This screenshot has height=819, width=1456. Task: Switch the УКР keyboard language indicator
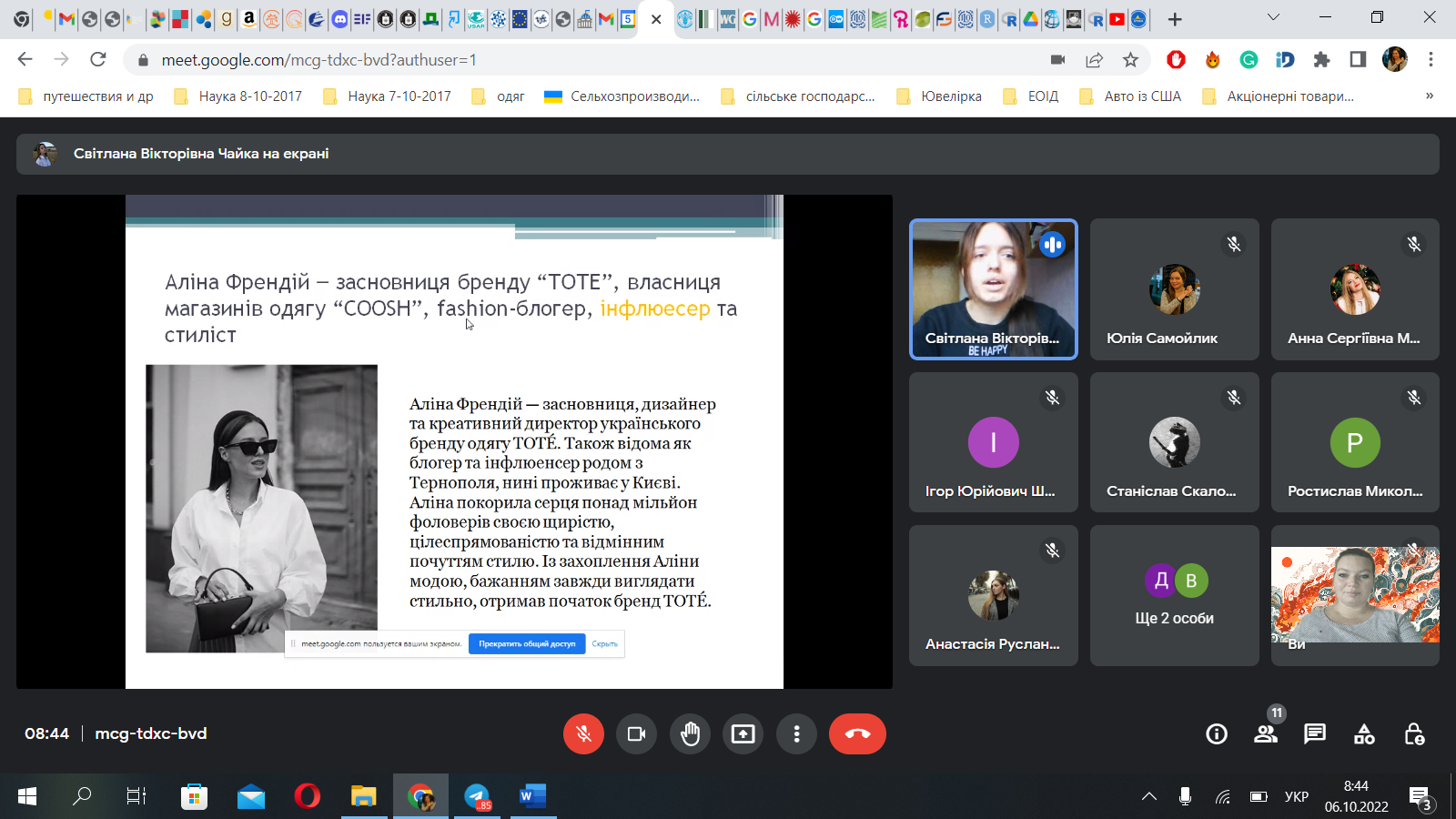(x=1297, y=796)
